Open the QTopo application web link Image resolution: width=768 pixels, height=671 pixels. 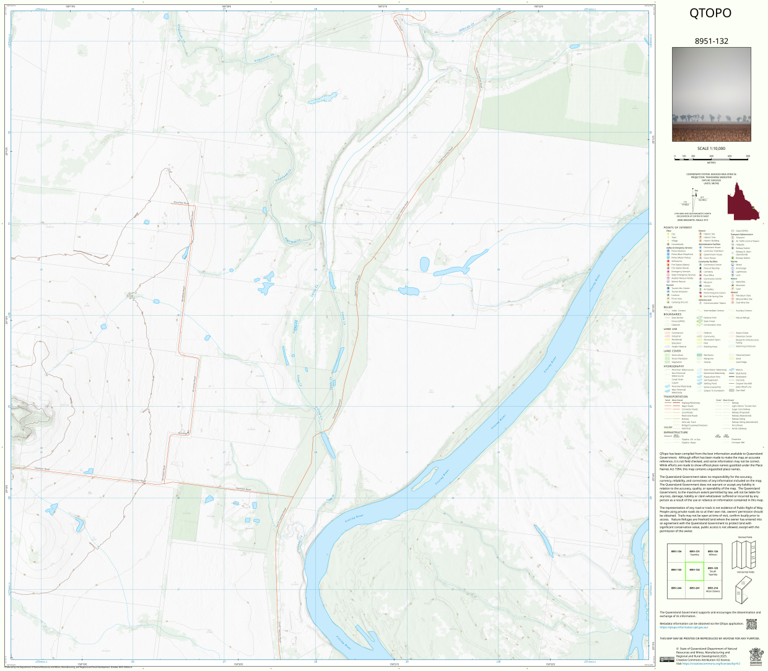coord(682,627)
